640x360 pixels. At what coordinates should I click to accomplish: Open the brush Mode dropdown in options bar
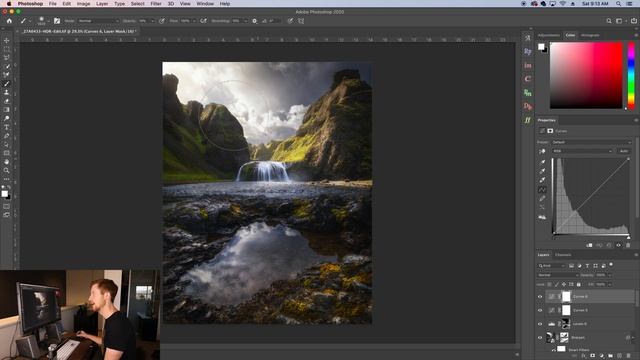(x=98, y=21)
